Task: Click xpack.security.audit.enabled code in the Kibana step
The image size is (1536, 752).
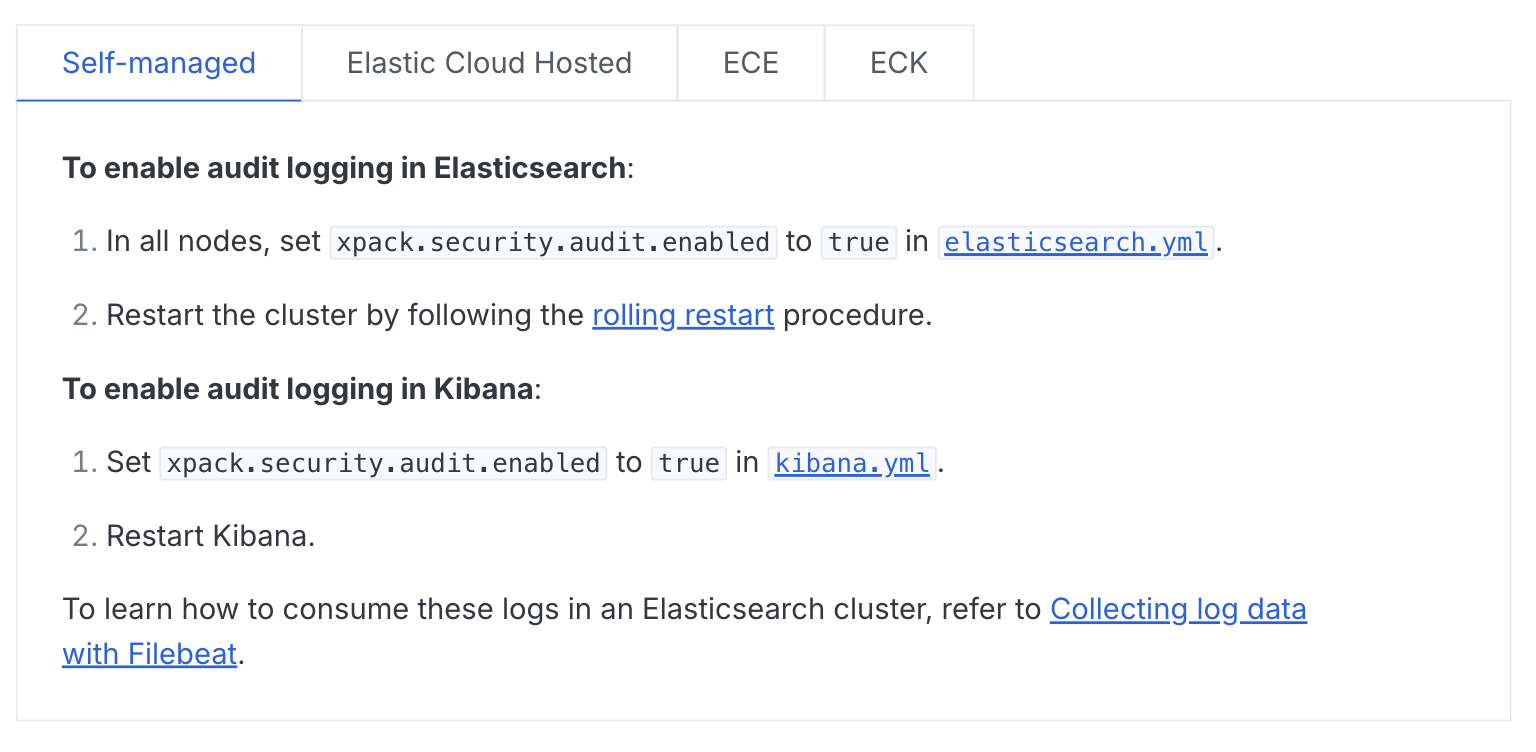Action: point(383,464)
